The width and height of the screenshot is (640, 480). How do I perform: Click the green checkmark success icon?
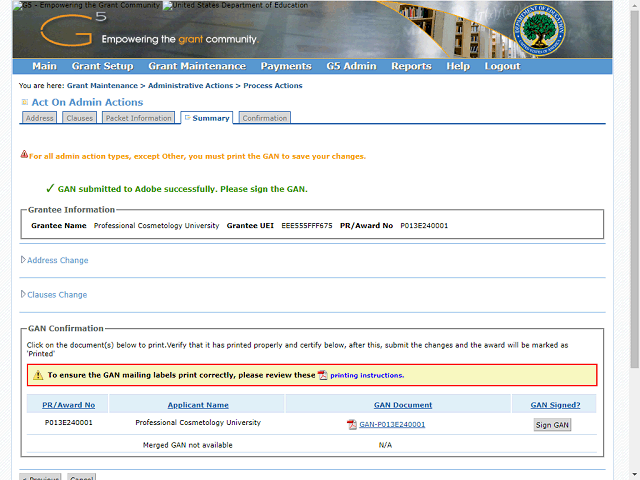(50, 188)
